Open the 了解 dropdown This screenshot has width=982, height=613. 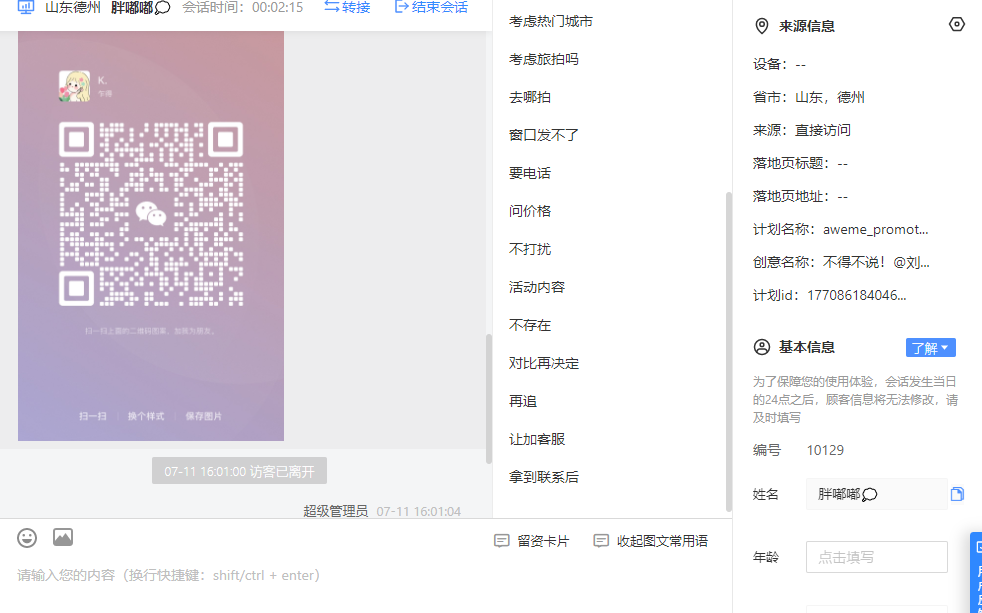point(931,348)
